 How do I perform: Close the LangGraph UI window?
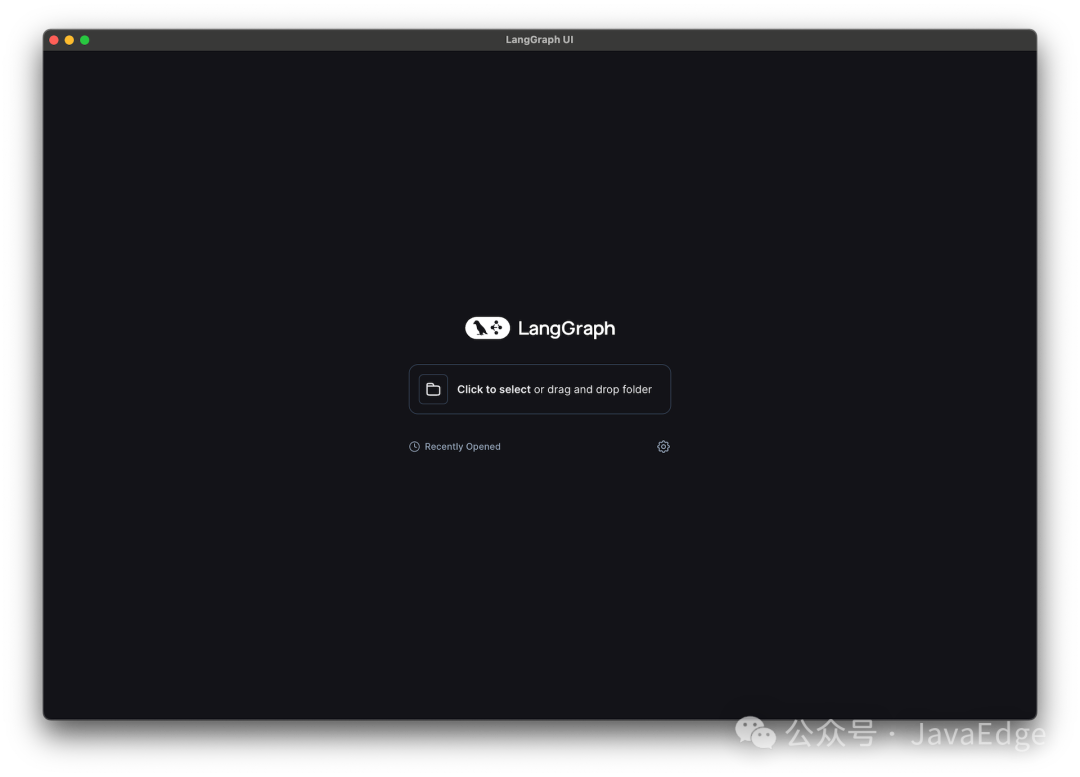[54, 40]
